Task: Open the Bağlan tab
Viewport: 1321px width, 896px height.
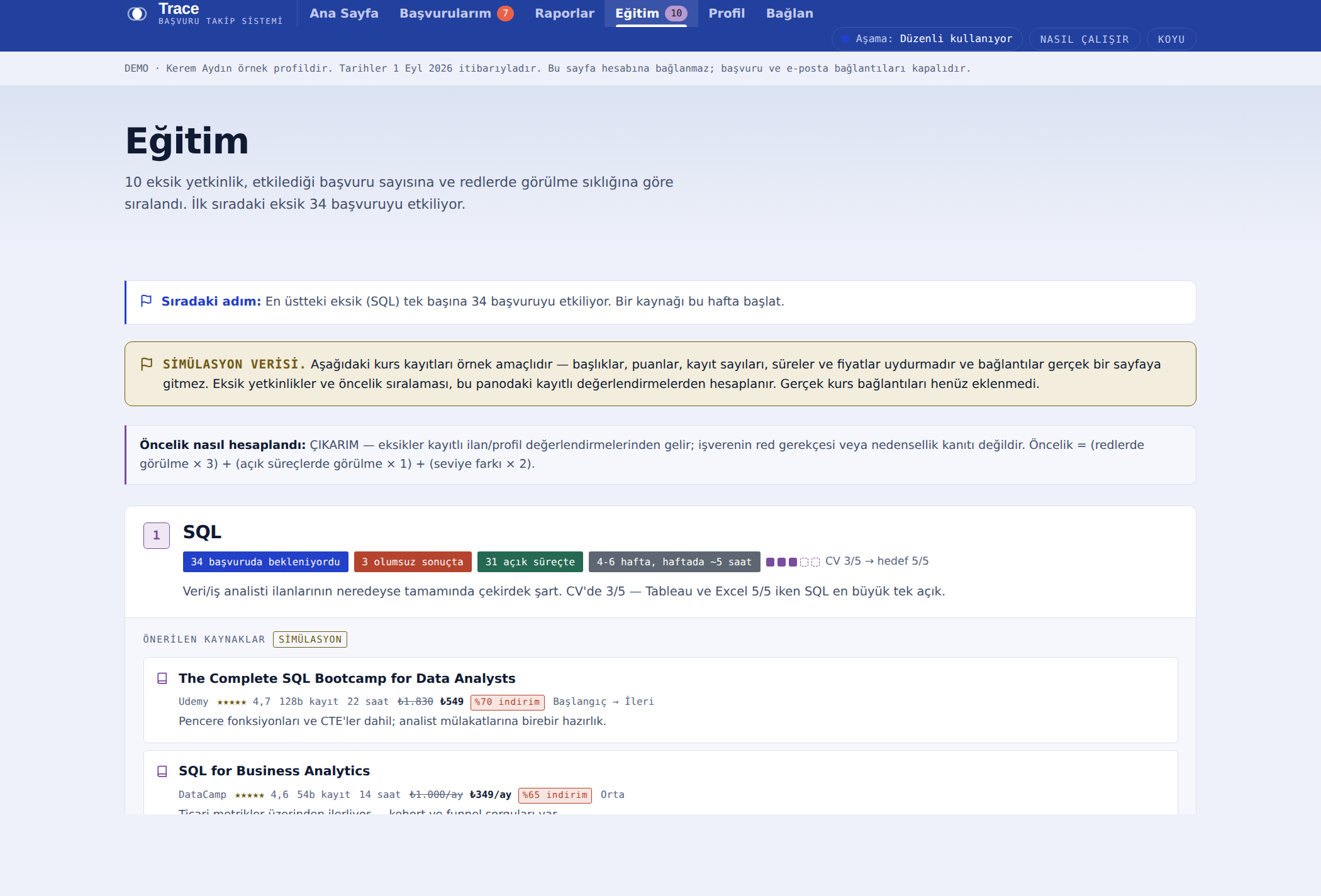Action: tap(789, 13)
